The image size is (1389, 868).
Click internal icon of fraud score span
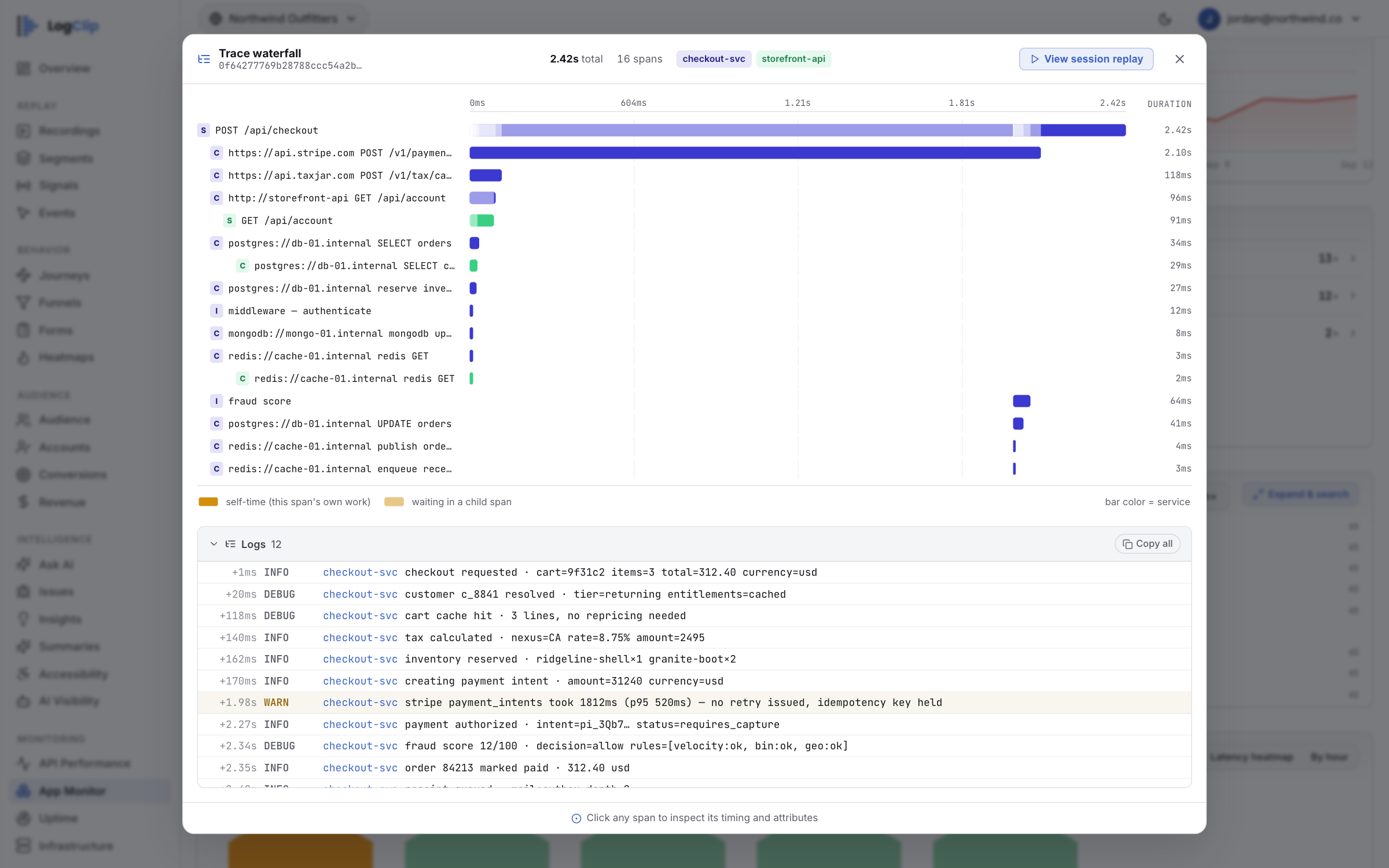click(216, 401)
